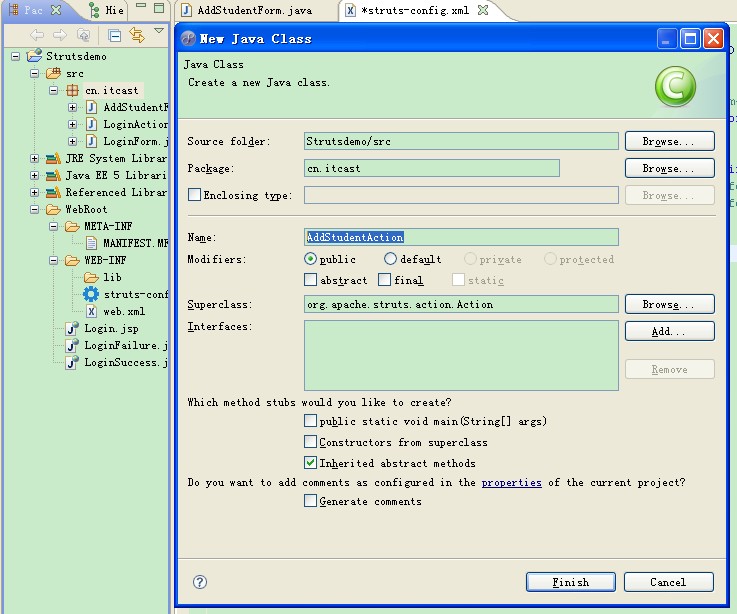737x614 pixels.
Task: Click the Add interfaces button
Action: [x=669, y=331]
